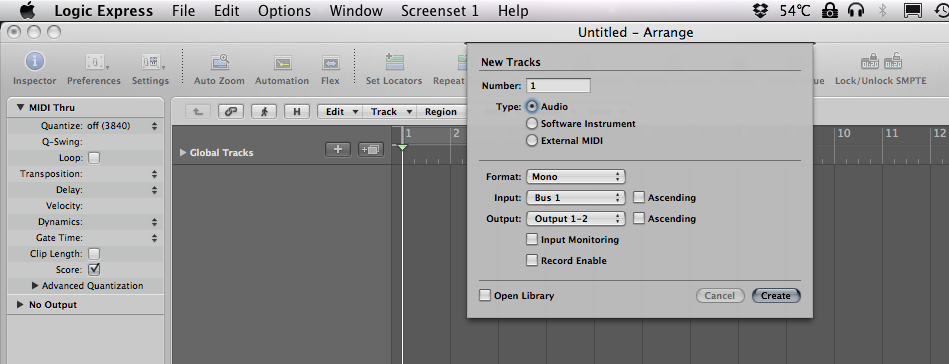The width and height of the screenshot is (949, 364).
Task: Open the Output 1-2 dropdown
Action: [576, 219]
